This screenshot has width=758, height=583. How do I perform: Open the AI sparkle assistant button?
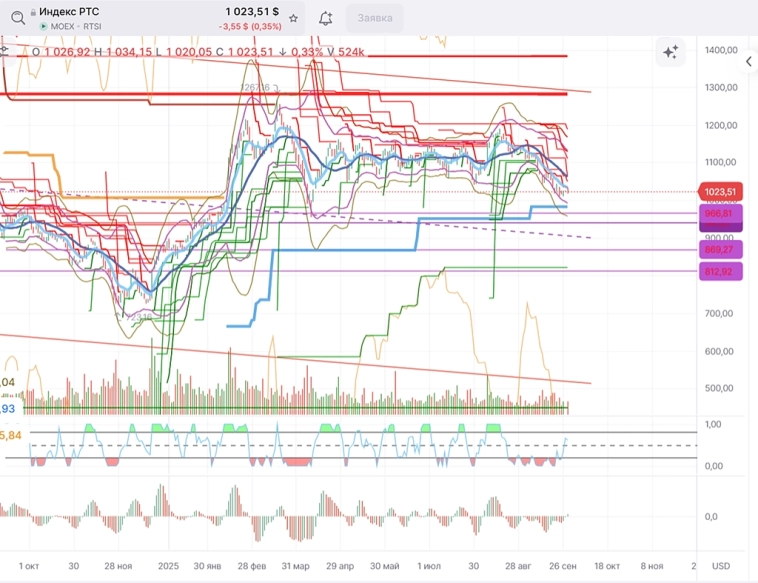tap(671, 52)
